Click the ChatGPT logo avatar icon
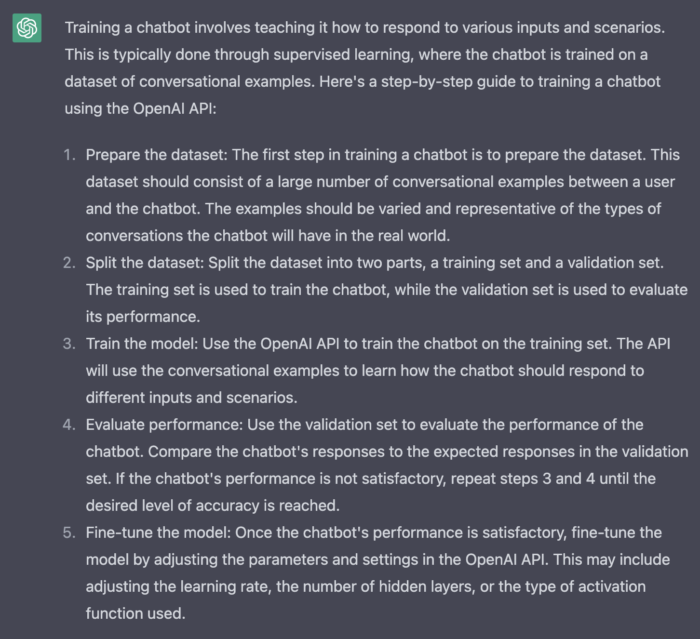This screenshot has height=639, width=700. click(27, 28)
